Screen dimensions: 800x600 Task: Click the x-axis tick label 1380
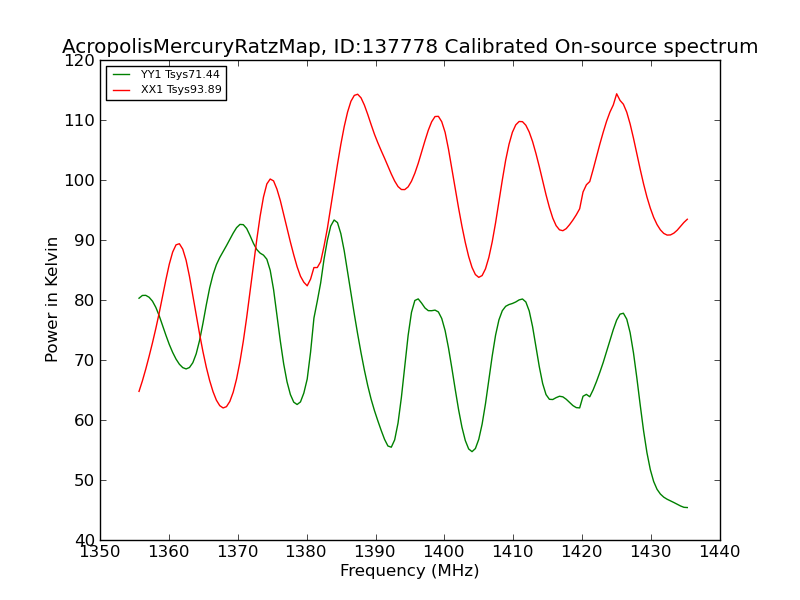coord(307,552)
